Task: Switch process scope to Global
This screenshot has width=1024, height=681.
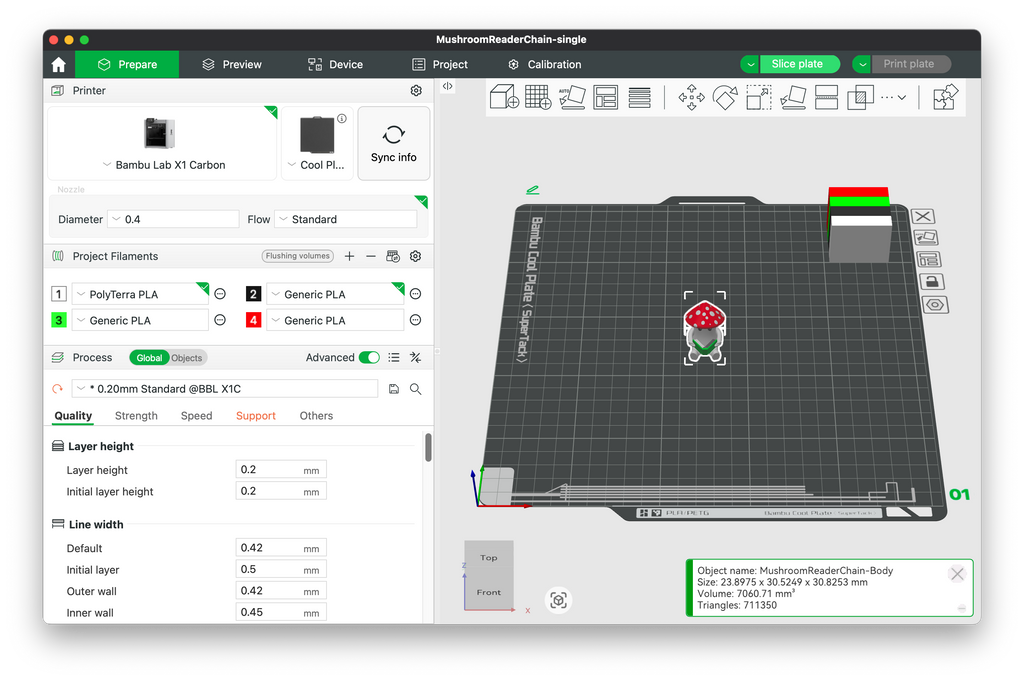Action: pyautogui.click(x=149, y=358)
